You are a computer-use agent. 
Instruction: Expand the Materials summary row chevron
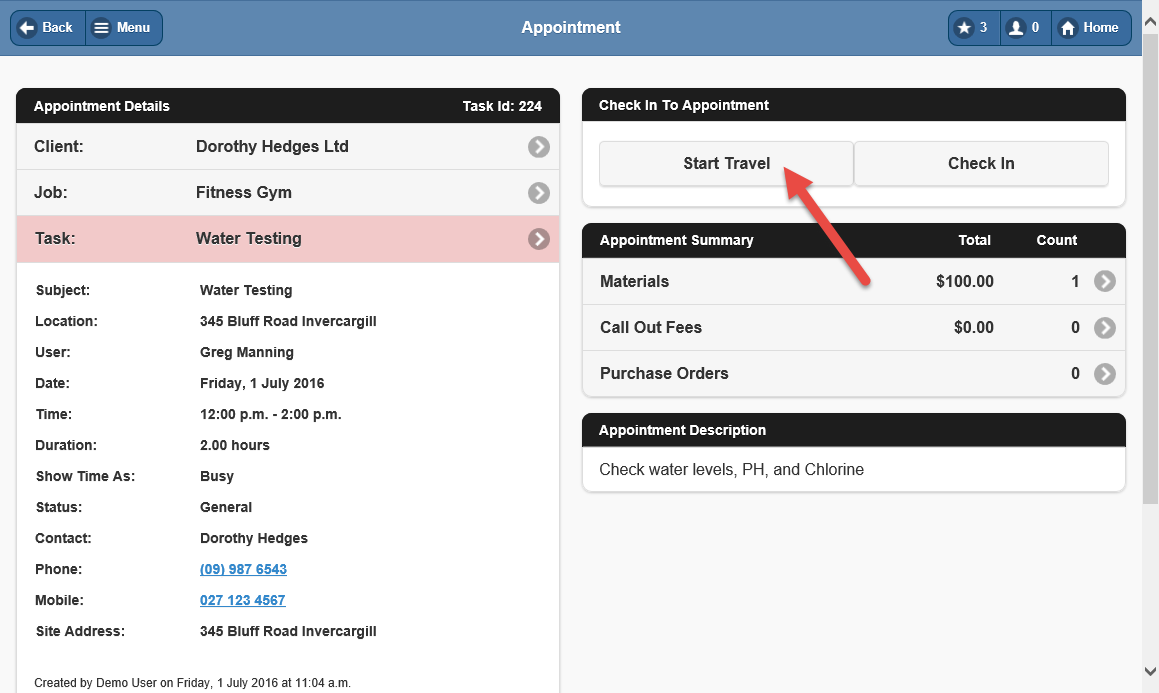[1105, 281]
